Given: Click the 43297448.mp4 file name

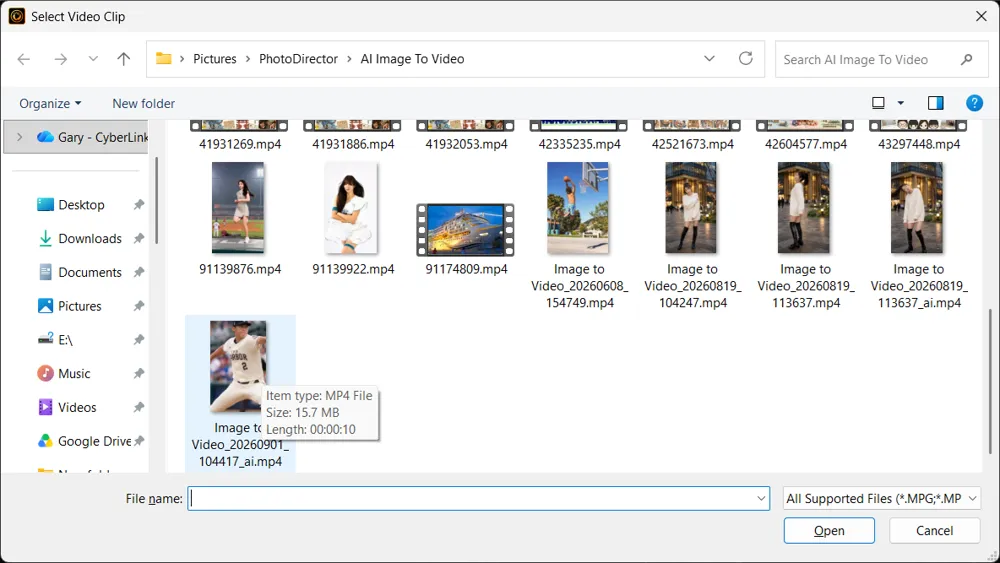Looking at the screenshot, I should click(x=919, y=144).
